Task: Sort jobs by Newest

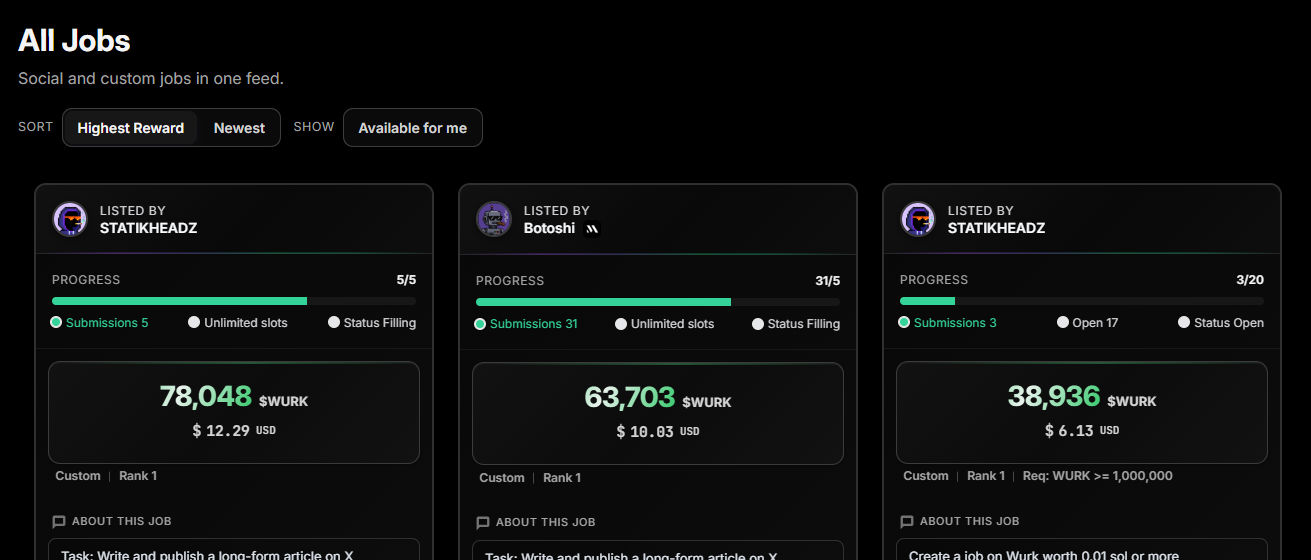Action: click(239, 128)
